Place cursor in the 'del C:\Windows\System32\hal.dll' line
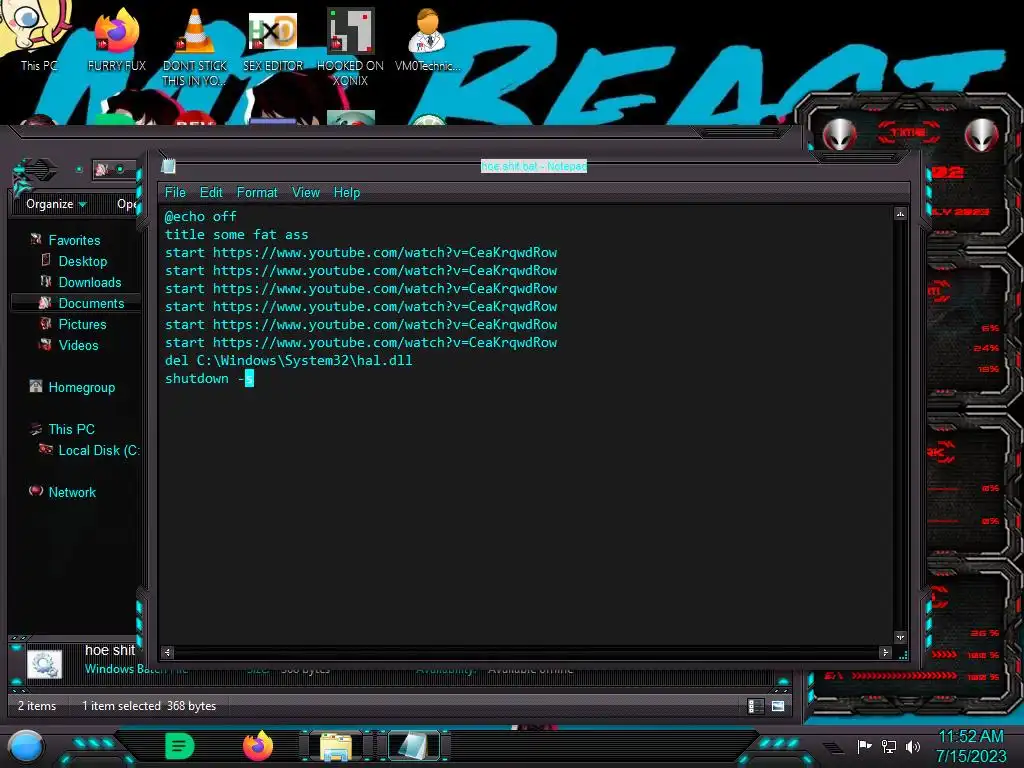The width and height of the screenshot is (1024, 768). point(289,360)
